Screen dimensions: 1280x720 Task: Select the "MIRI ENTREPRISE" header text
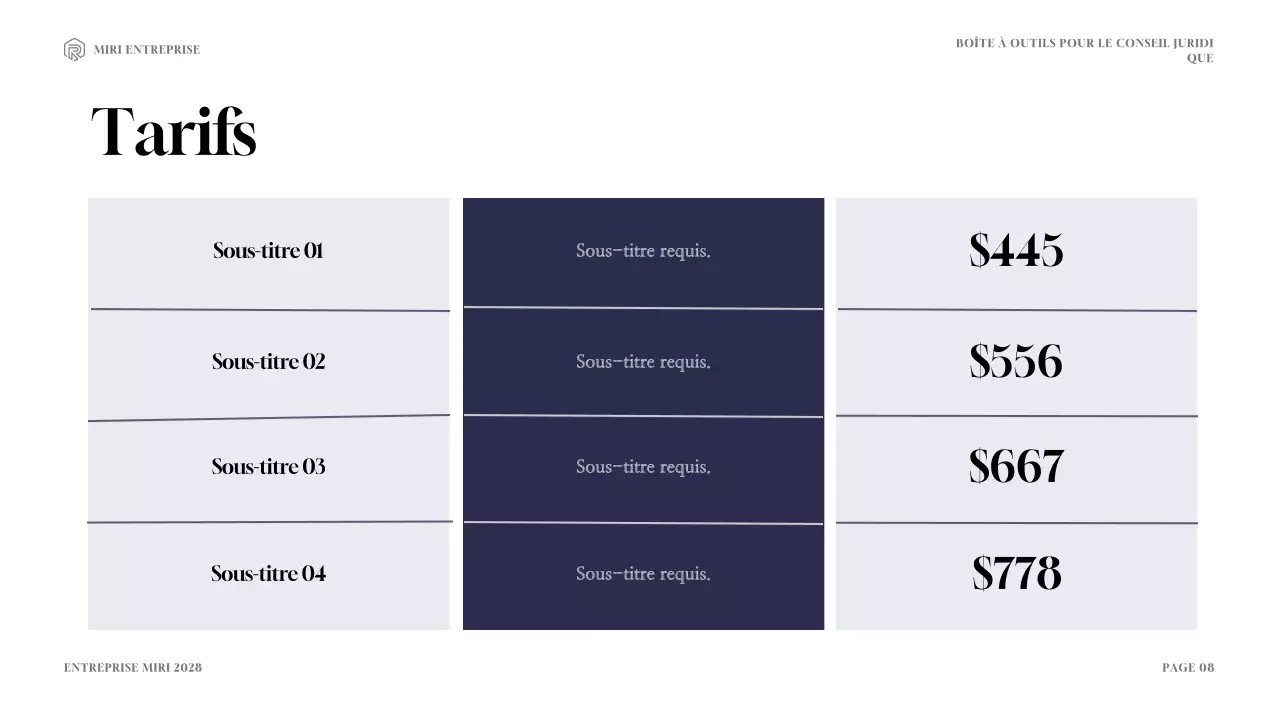147,50
